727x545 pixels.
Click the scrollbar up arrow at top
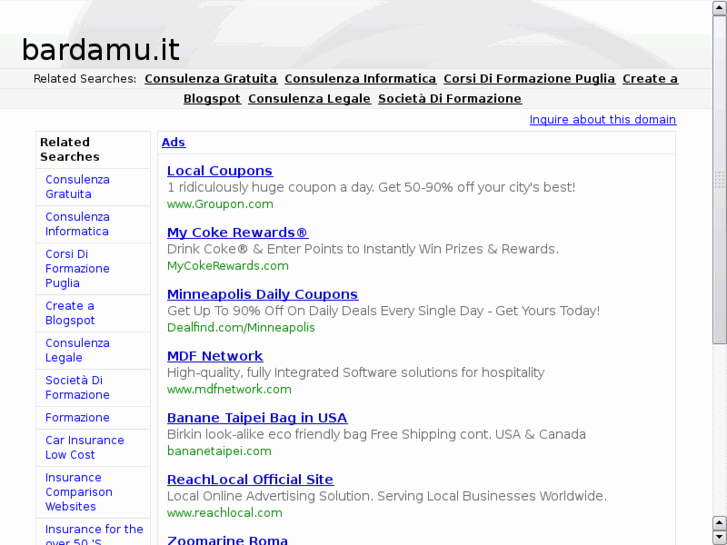point(719,8)
